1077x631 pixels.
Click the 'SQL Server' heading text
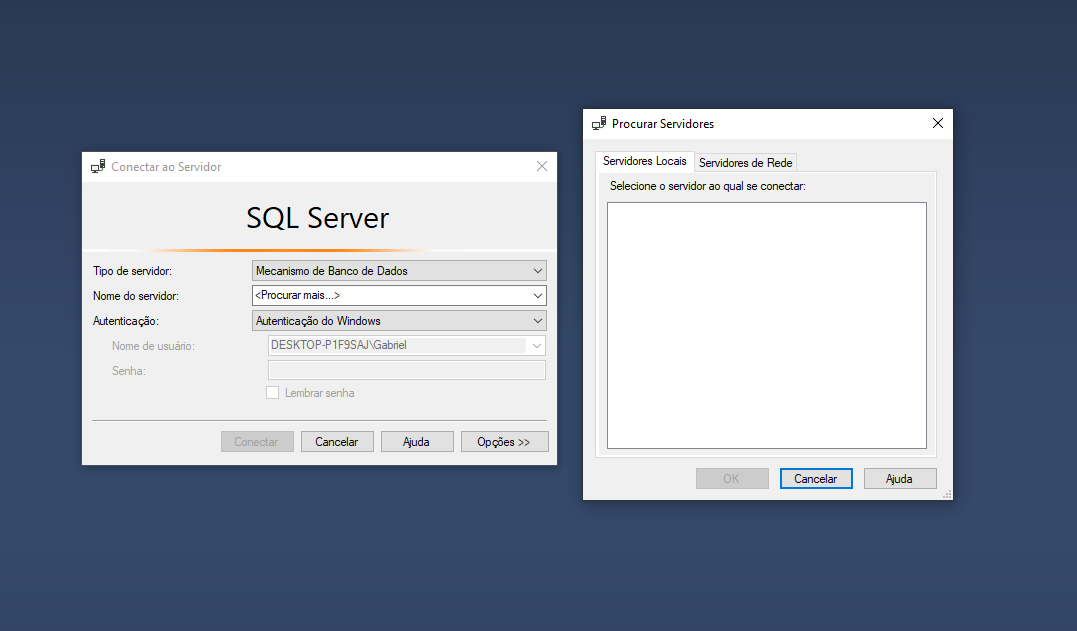click(317, 218)
